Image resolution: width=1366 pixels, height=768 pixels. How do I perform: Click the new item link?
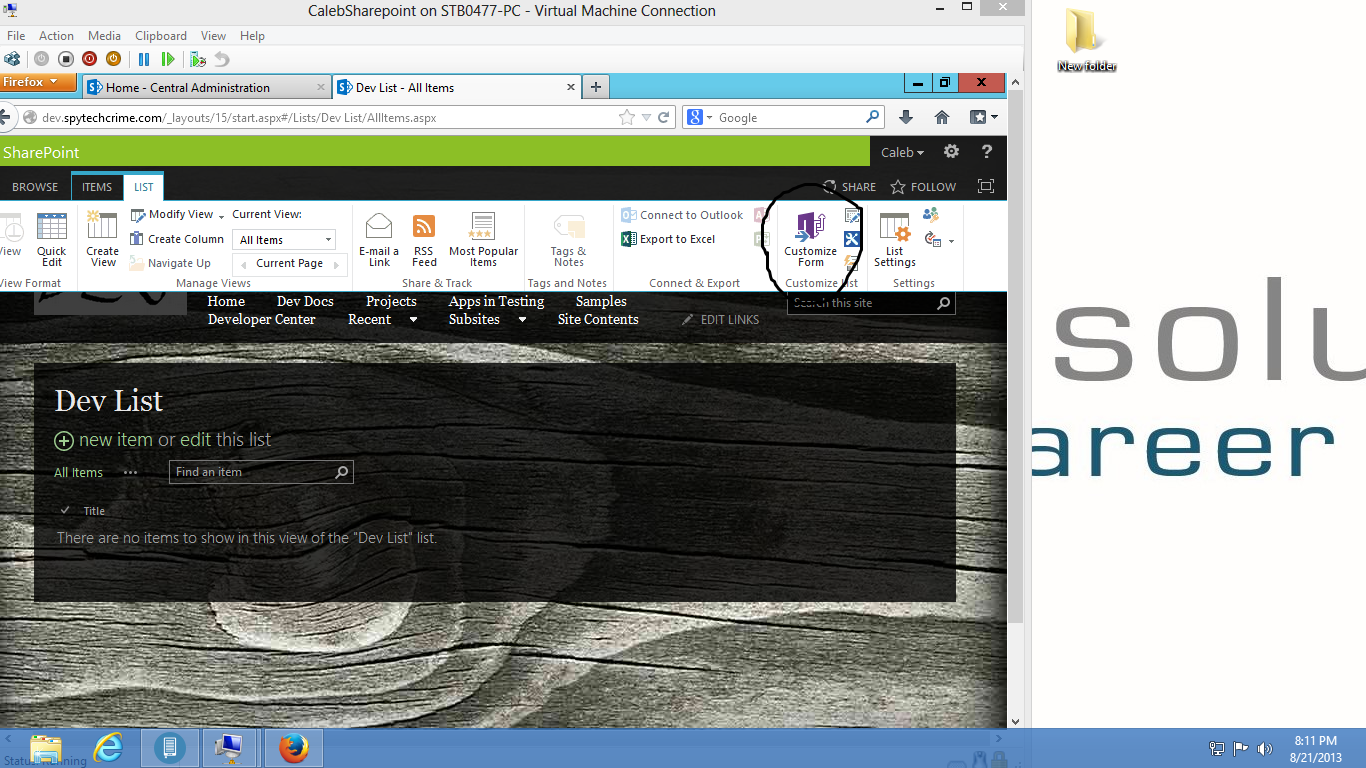coord(103,440)
